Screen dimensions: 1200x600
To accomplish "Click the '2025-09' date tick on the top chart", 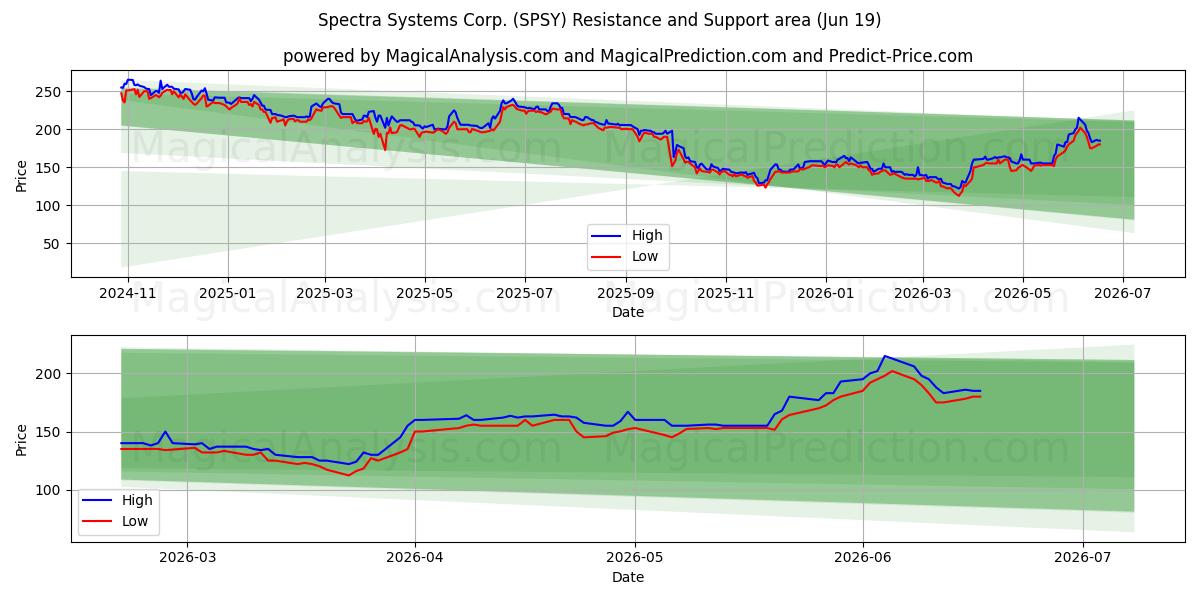I will (x=625, y=295).
